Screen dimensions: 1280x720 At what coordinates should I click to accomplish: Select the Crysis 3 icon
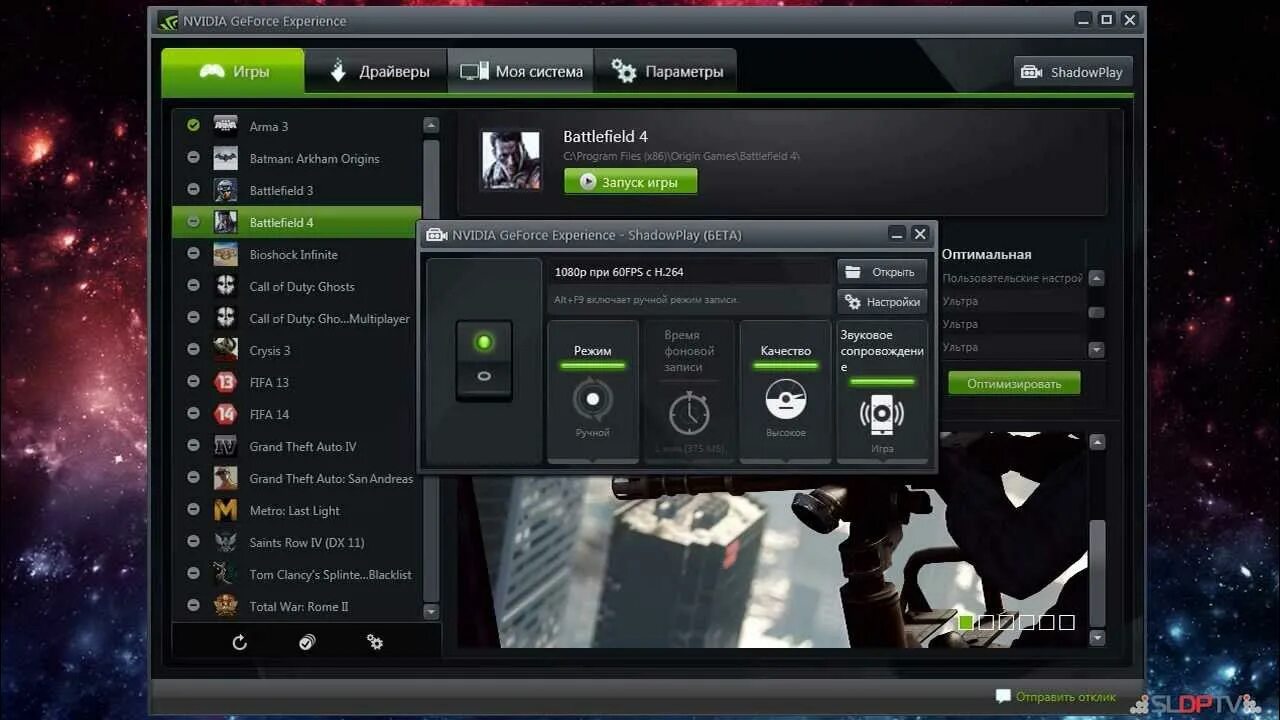coord(226,350)
